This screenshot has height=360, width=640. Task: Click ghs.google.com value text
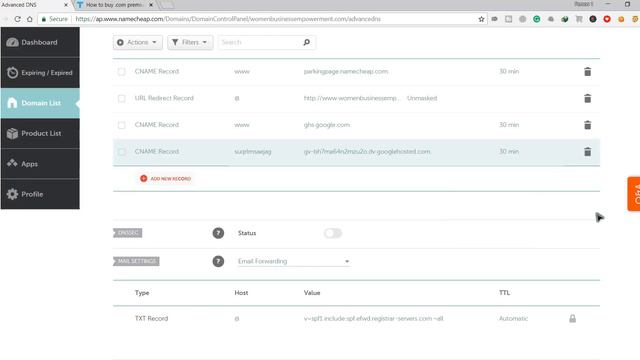(x=327, y=125)
